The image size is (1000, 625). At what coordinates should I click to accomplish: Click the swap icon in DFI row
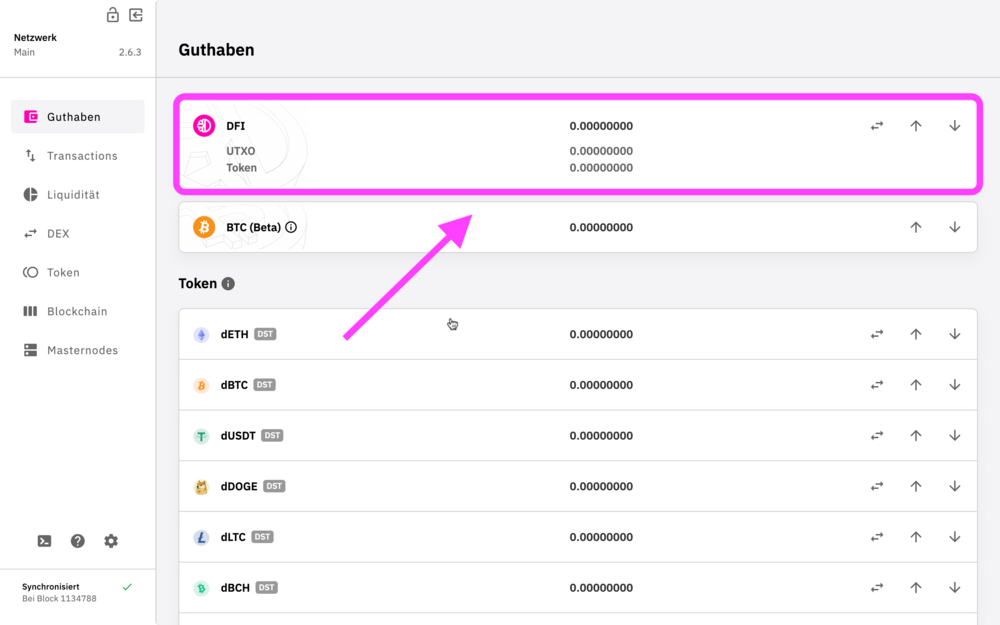[877, 126]
